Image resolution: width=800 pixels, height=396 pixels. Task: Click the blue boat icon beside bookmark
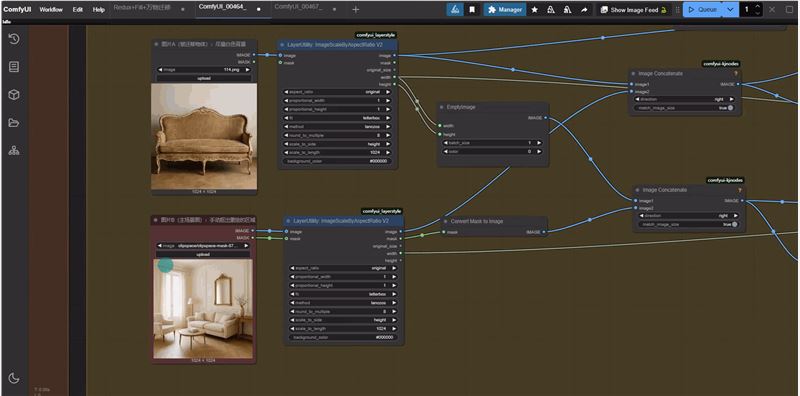pyautogui.click(x=455, y=9)
